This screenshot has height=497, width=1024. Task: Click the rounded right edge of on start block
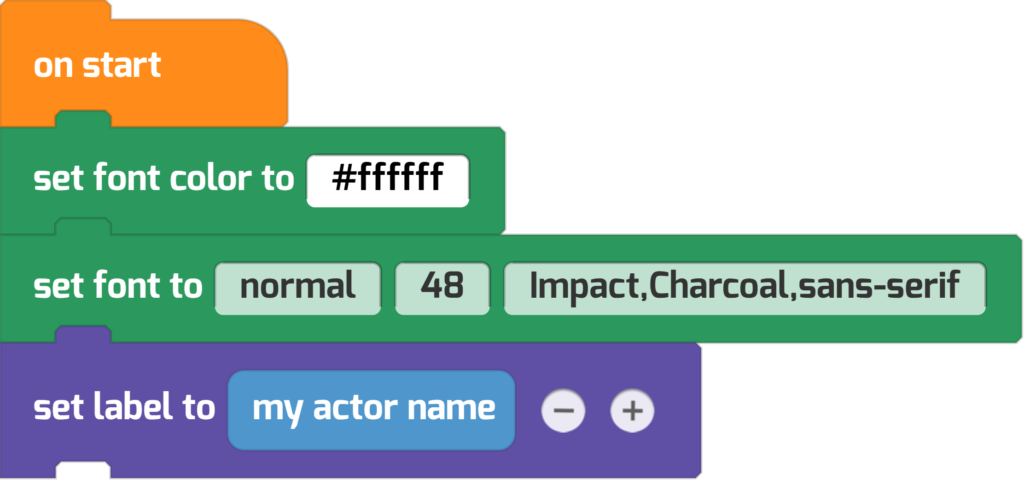[x=274, y=72]
